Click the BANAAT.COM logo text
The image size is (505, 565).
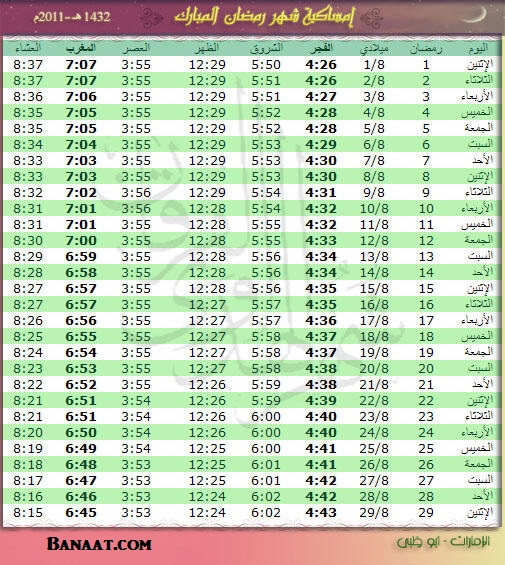coord(99,544)
